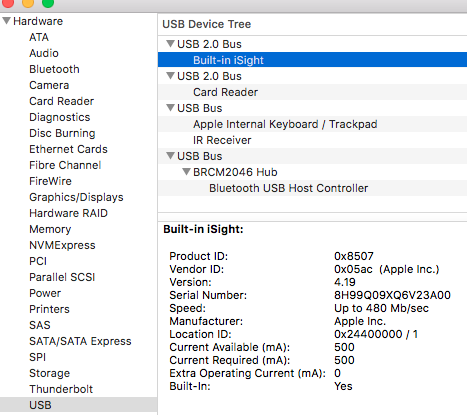Open Thunderbolt in sidebar
This screenshot has width=467, height=415.
pyautogui.click(x=61, y=389)
